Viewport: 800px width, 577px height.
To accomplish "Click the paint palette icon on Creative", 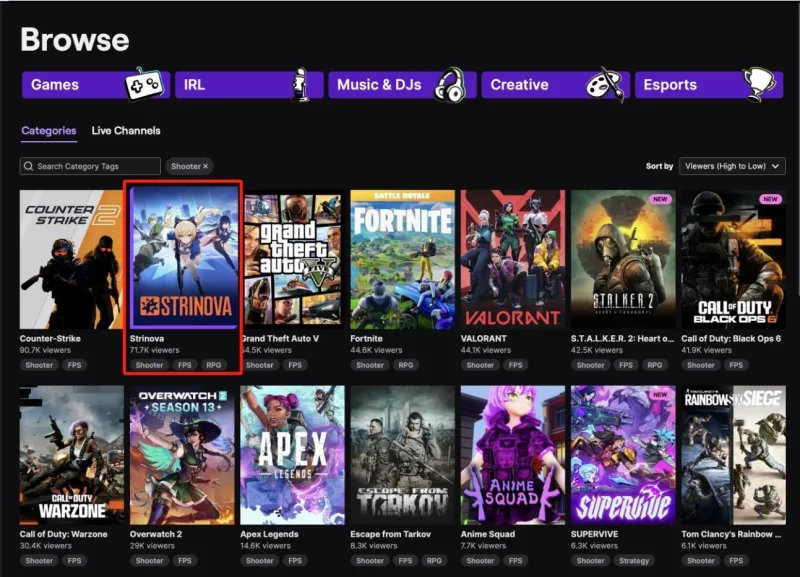I will coord(606,84).
